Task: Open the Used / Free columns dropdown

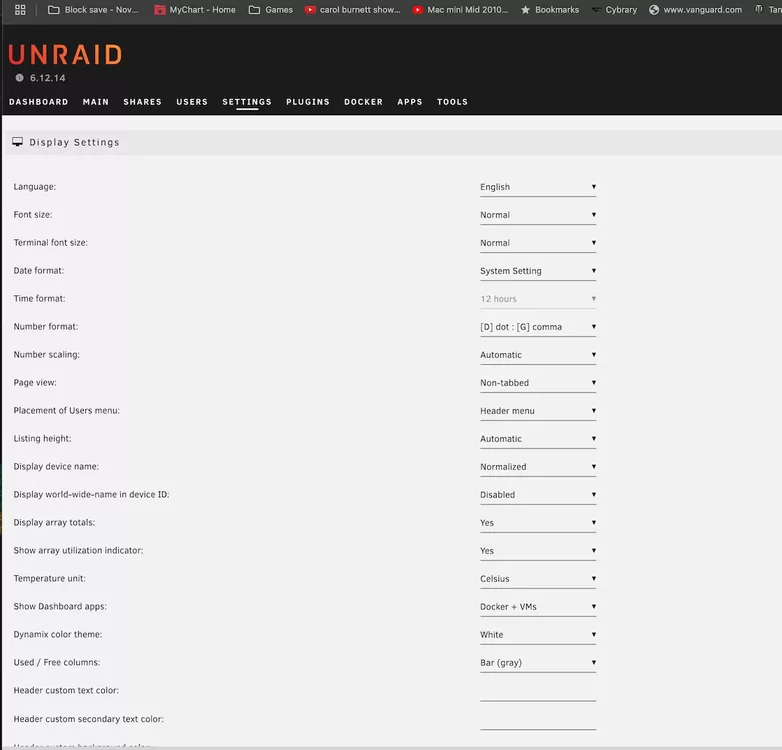Action: tap(538, 663)
